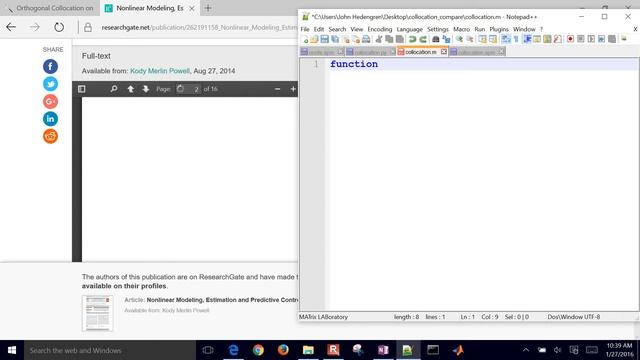Zoom out of the PDF with minus
The height and width of the screenshot is (360, 640).
click(278, 89)
